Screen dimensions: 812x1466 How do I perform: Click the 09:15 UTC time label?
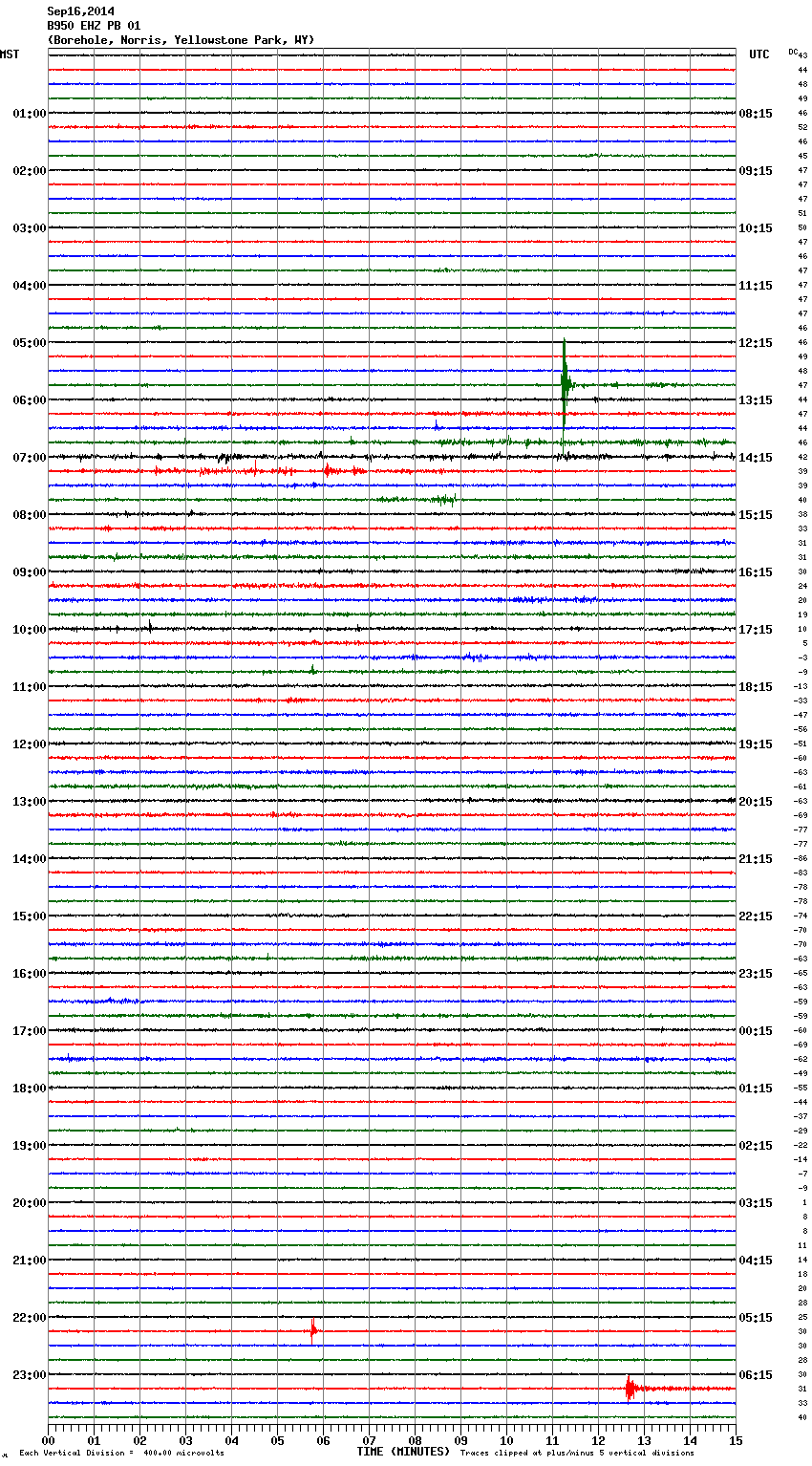tap(756, 171)
